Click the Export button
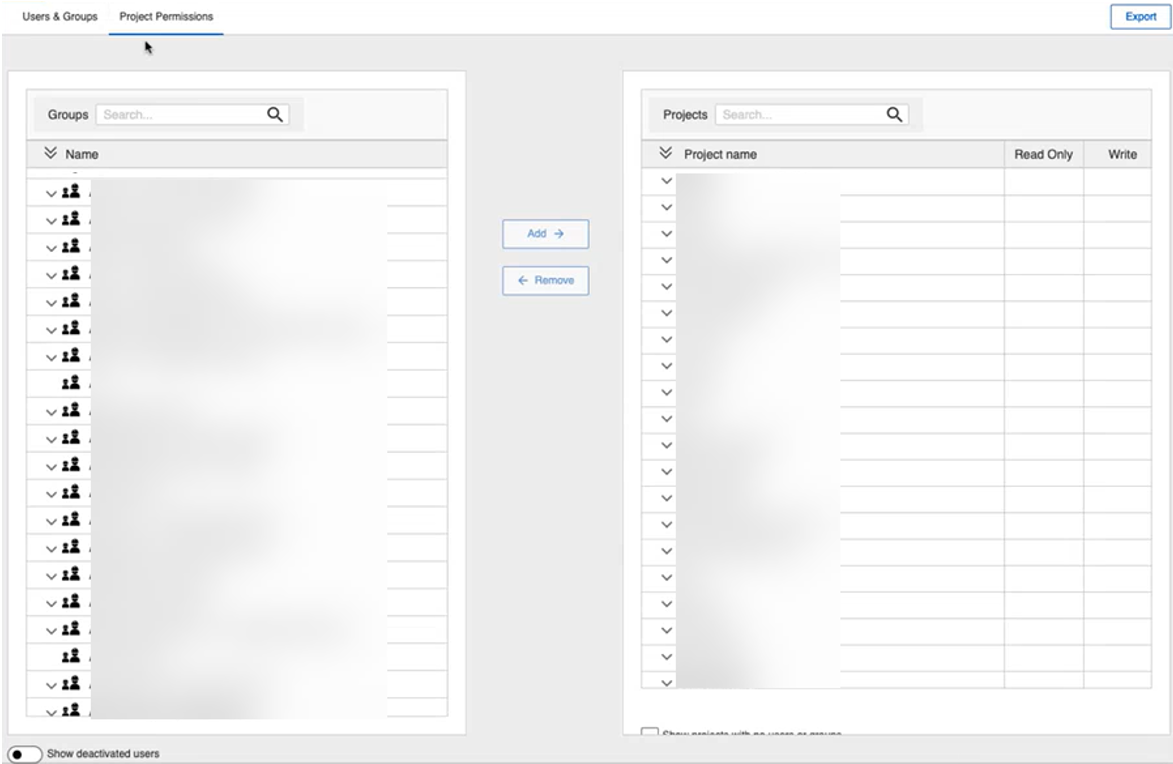This screenshot has height=764, width=1173. coord(1140,16)
